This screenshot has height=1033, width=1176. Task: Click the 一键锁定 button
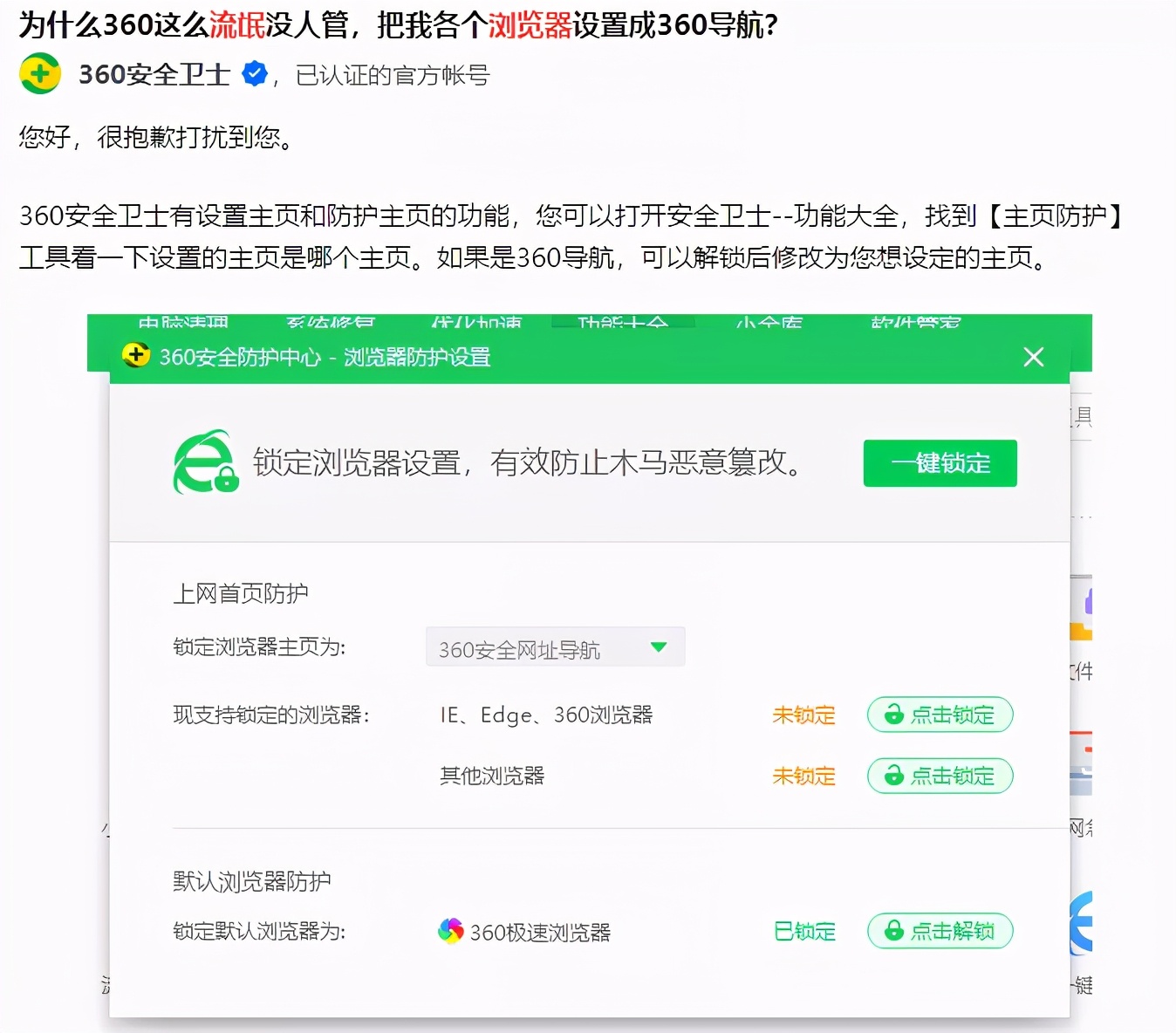tap(940, 463)
